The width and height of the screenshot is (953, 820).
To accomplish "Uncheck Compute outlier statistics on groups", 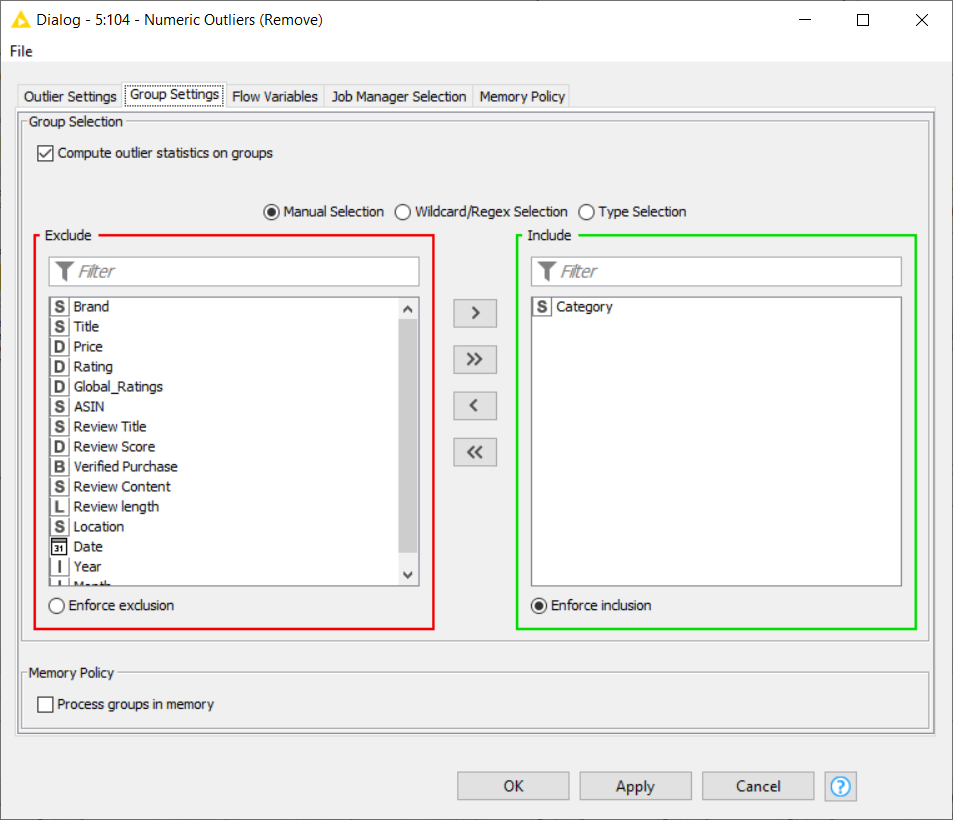I will pos(45,154).
